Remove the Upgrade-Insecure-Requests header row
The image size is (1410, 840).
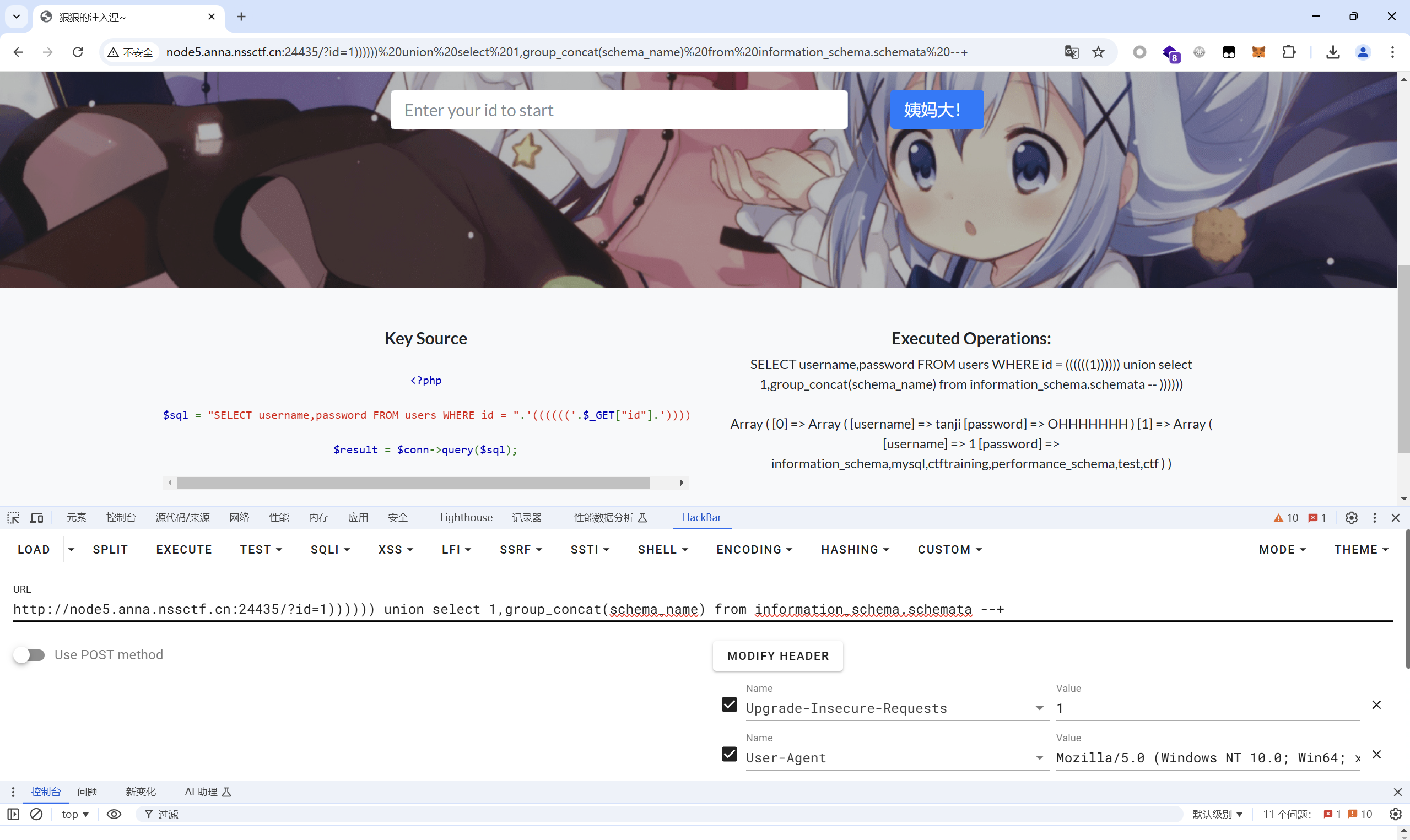(1376, 704)
